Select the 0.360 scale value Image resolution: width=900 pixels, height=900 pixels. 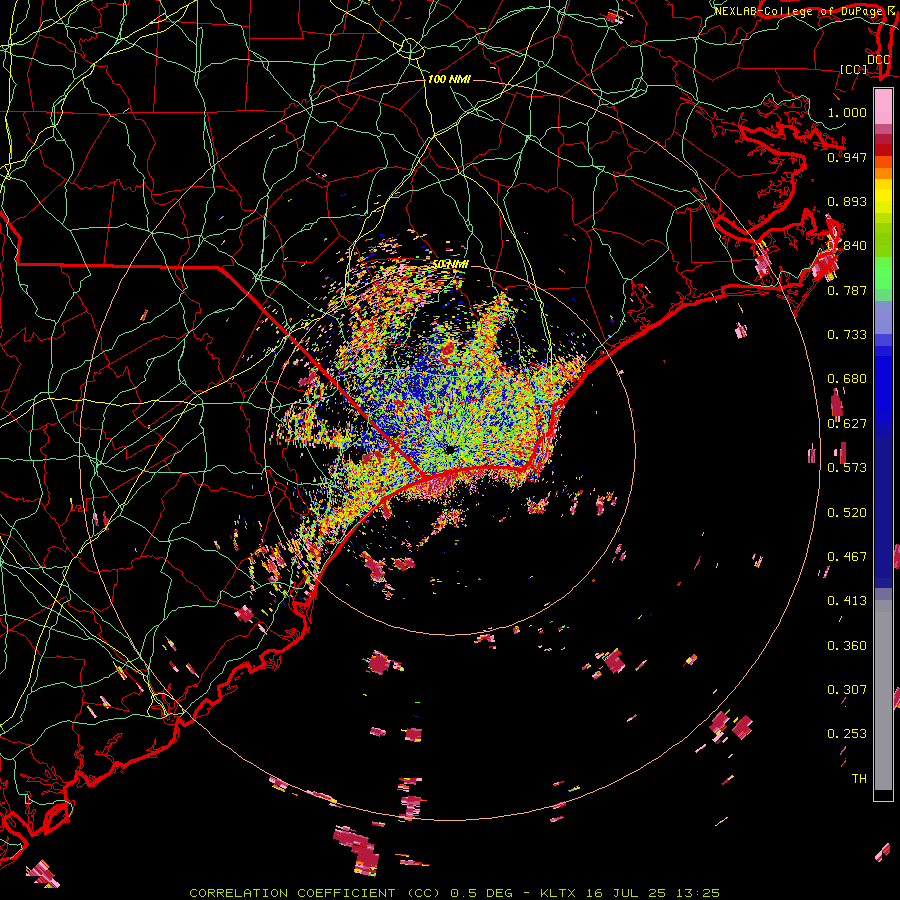tap(847, 646)
